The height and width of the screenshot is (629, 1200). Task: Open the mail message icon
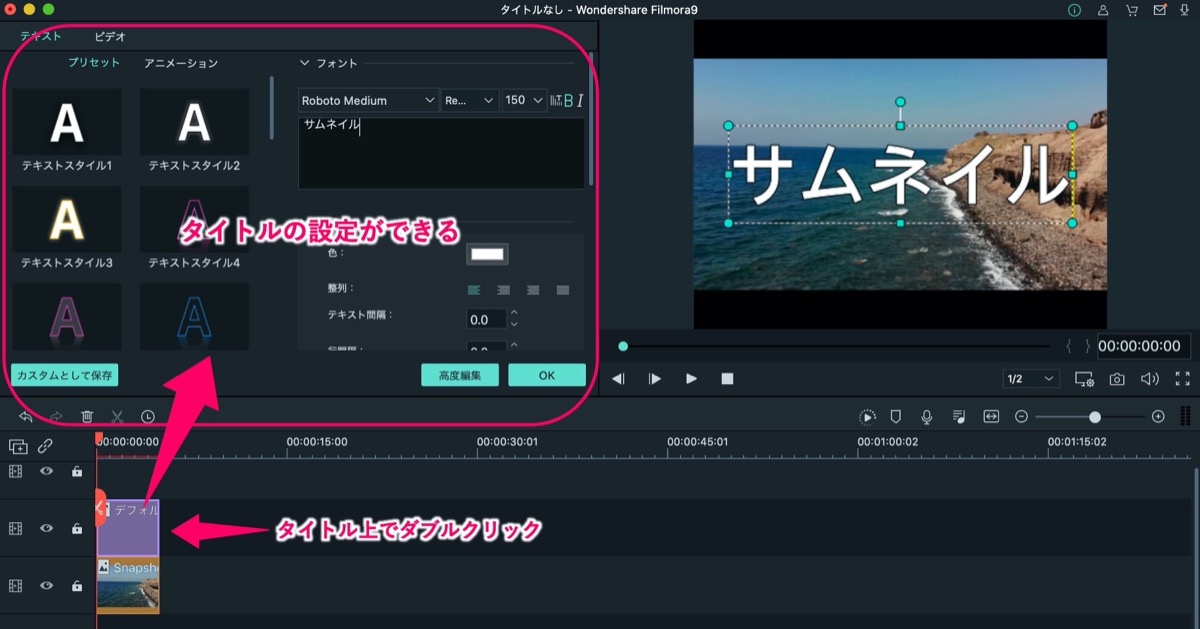click(1160, 10)
